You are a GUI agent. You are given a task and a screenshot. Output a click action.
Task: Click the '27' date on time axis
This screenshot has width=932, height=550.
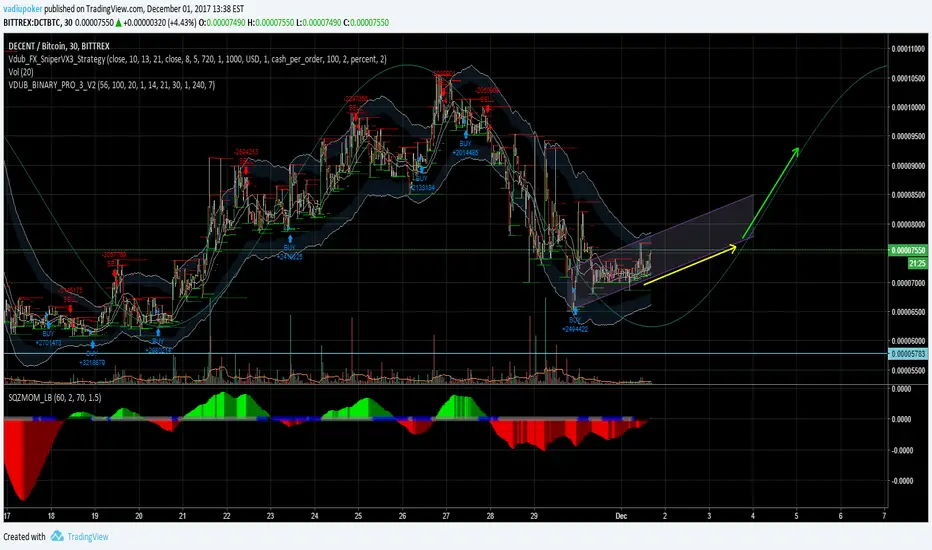tap(446, 516)
